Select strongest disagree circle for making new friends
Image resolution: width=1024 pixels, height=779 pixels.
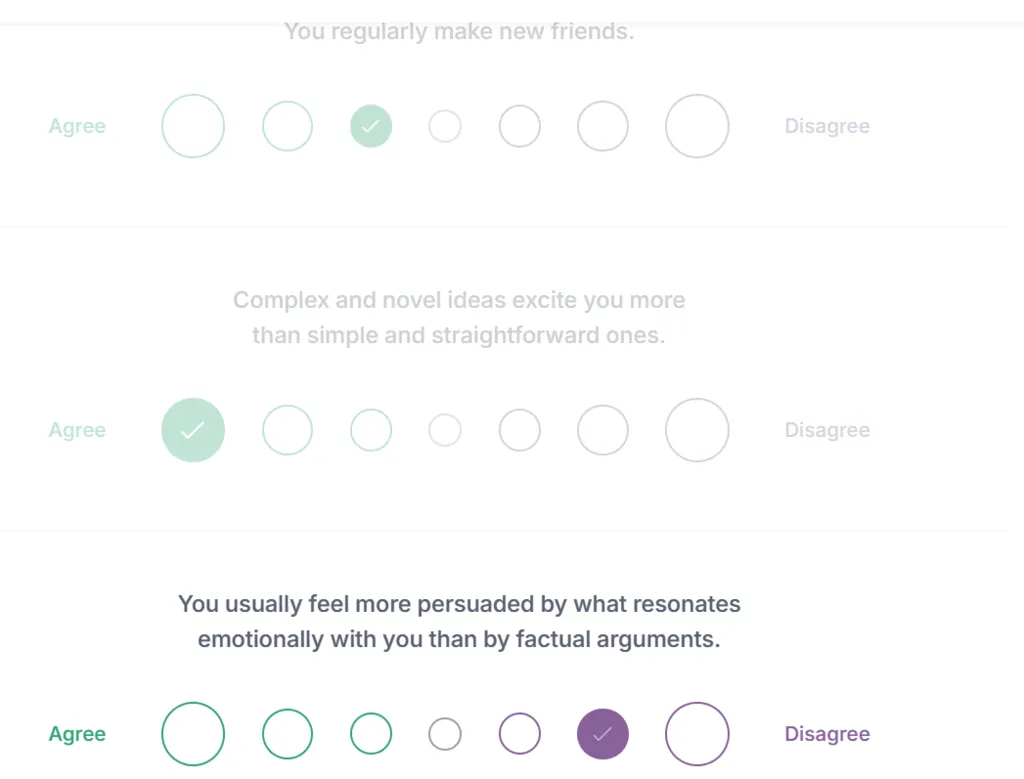pyautogui.click(x=697, y=126)
